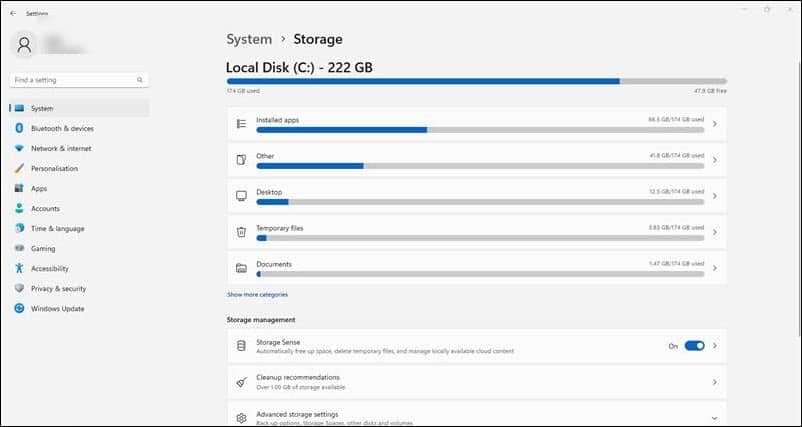This screenshot has width=802, height=427.
Task: Expand Advanced storage settings chevron
Action: click(715, 418)
